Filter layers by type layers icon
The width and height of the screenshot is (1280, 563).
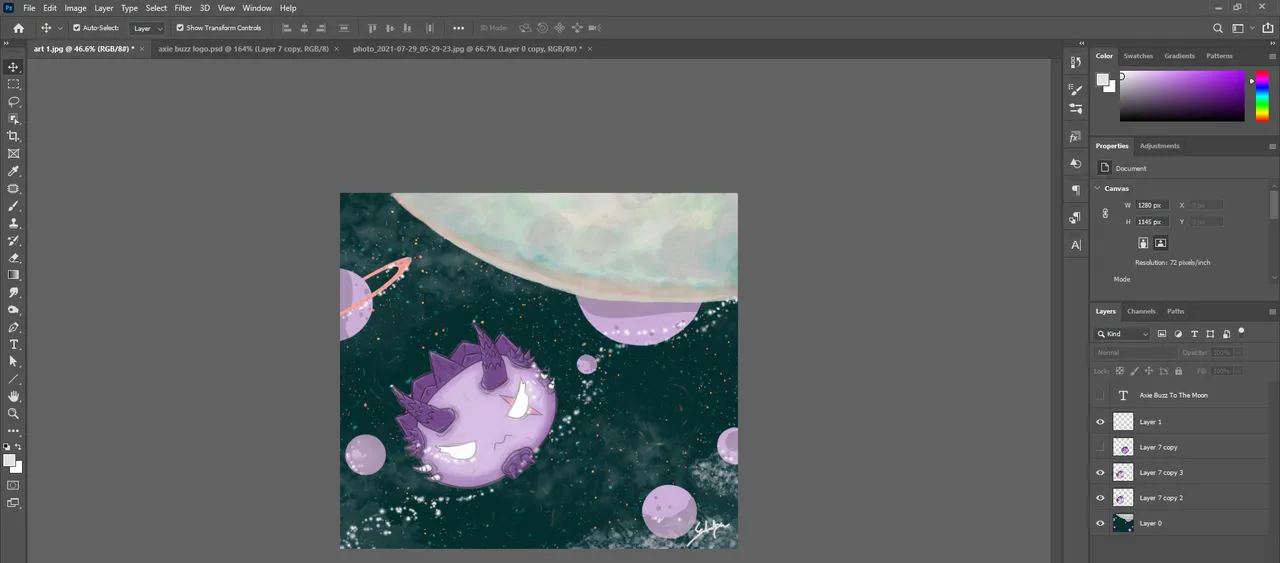click(1194, 334)
